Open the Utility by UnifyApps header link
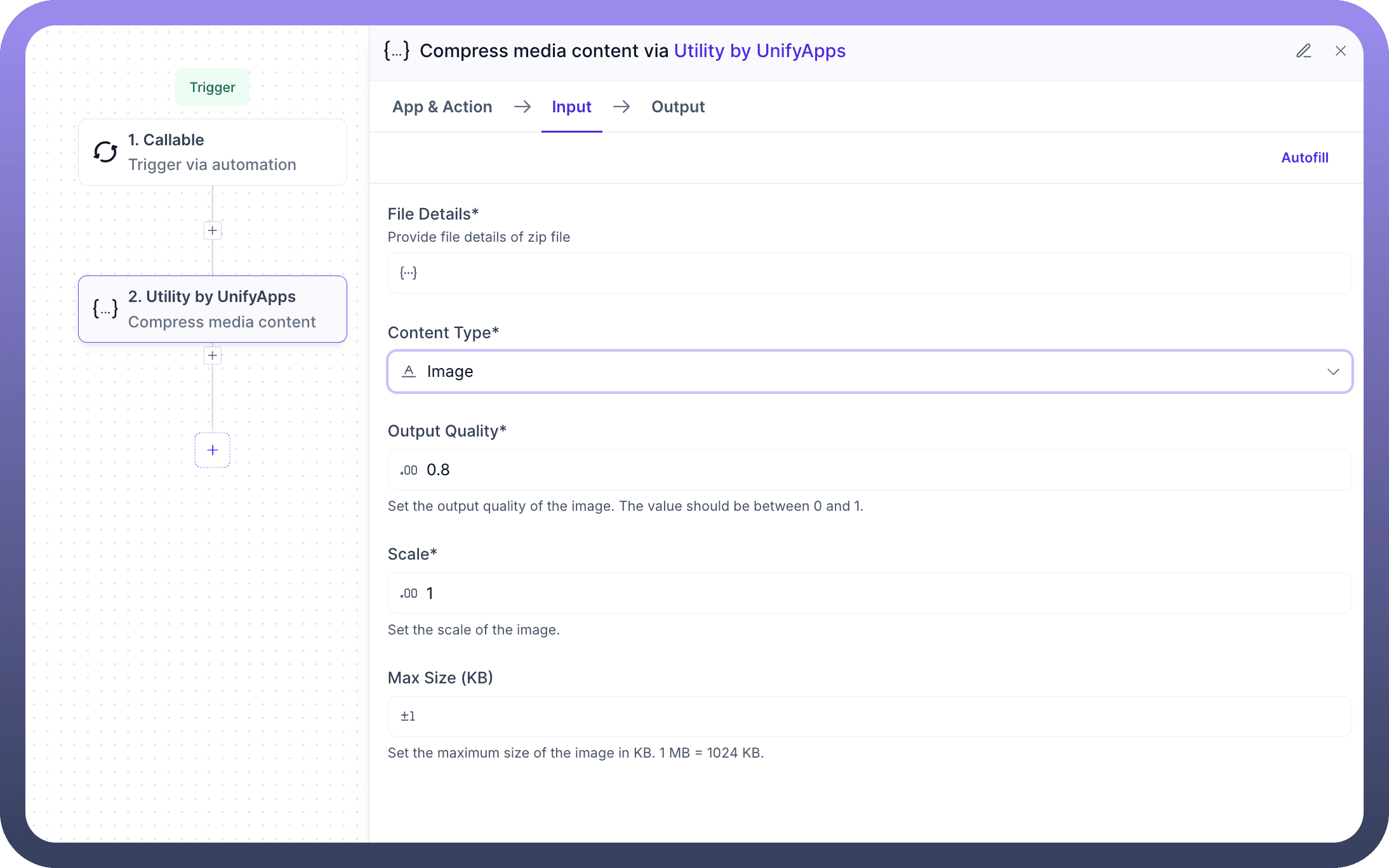This screenshot has width=1389, height=868. tap(759, 51)
